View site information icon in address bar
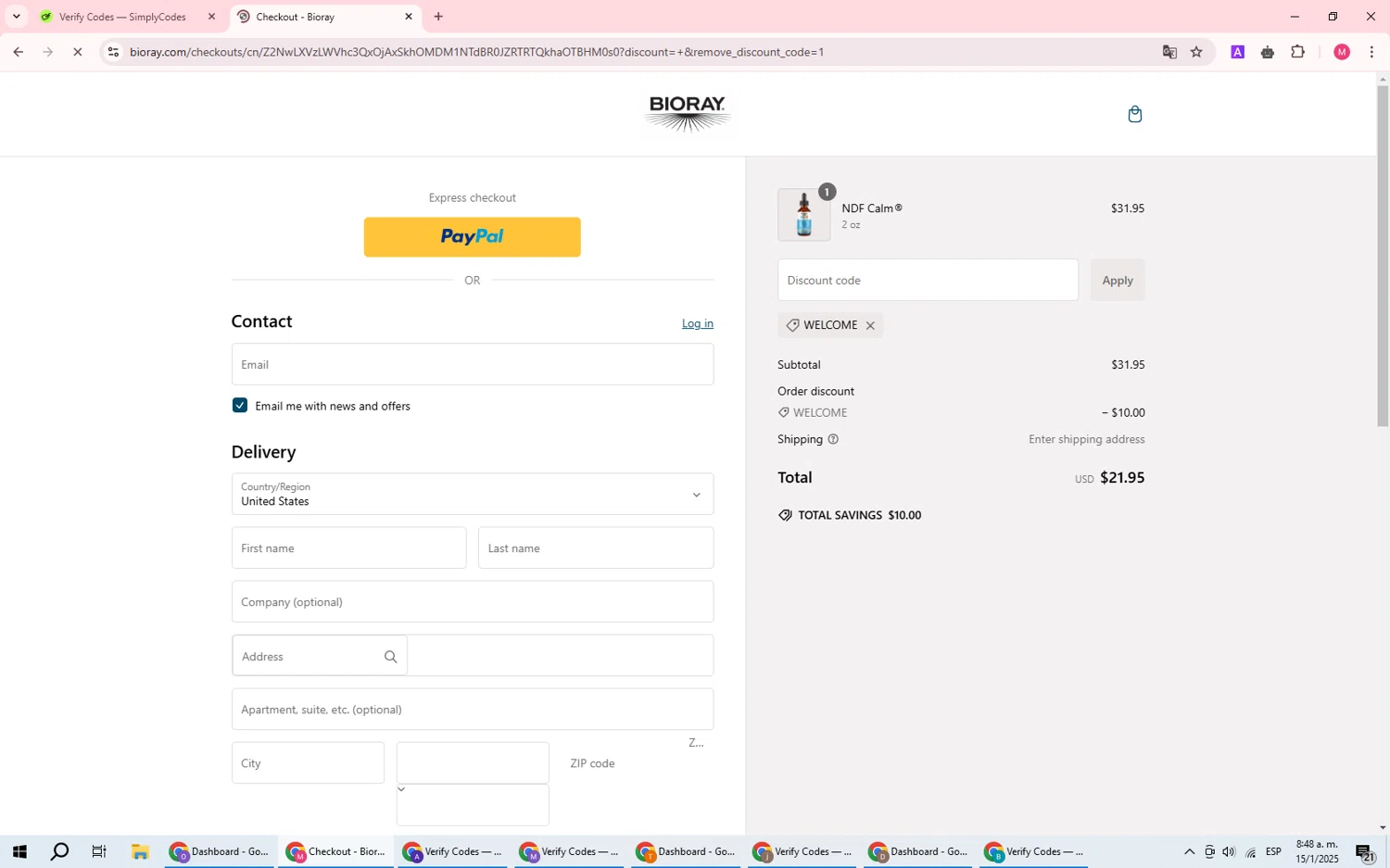 113,52
